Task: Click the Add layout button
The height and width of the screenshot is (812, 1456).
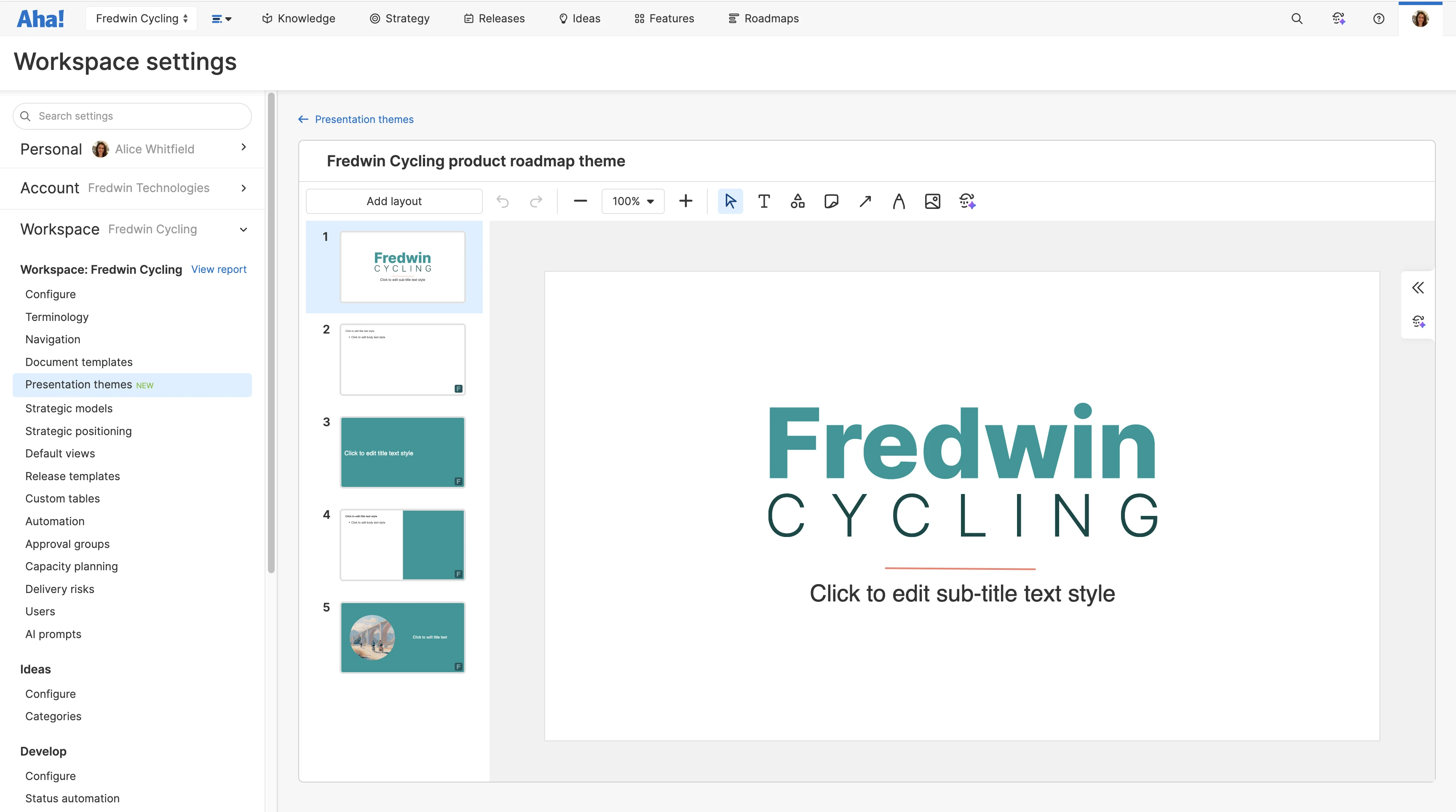Action: pos(394,200)
